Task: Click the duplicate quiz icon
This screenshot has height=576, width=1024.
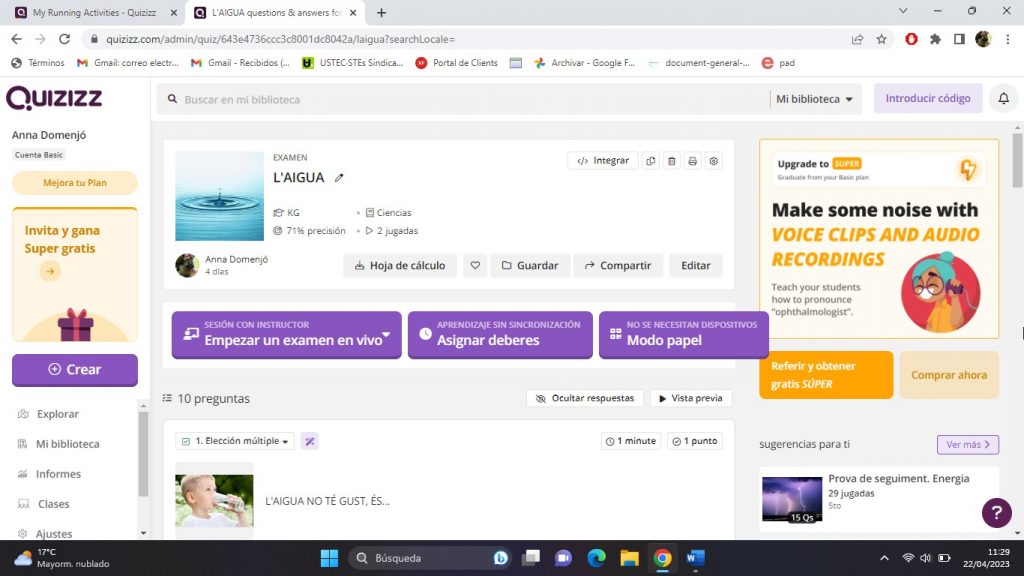Action: click(651, 161)
